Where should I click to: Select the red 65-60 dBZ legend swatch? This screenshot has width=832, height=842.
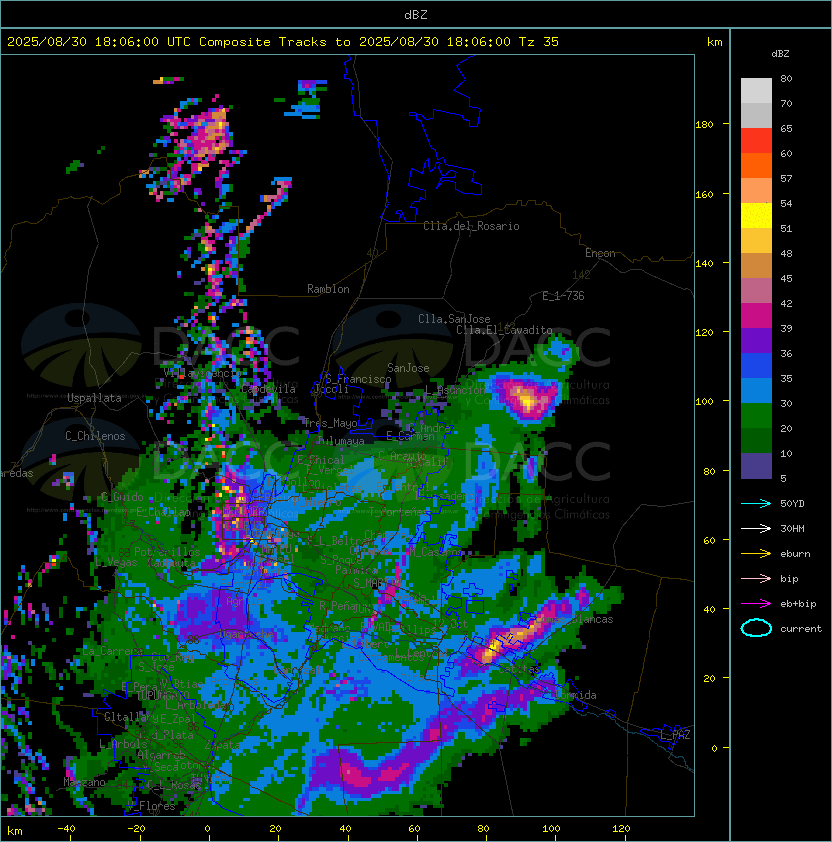(756, 140)
